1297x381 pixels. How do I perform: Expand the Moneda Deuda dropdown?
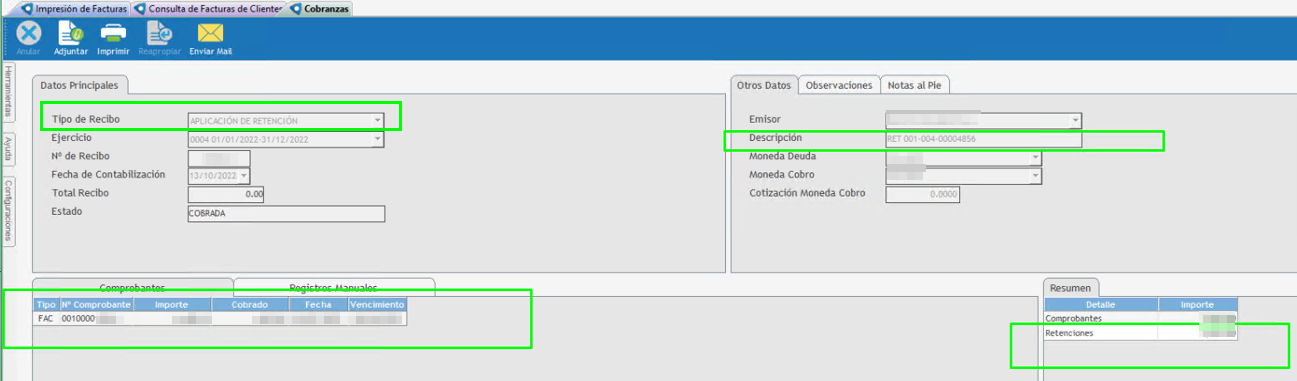click(1036, 158)
